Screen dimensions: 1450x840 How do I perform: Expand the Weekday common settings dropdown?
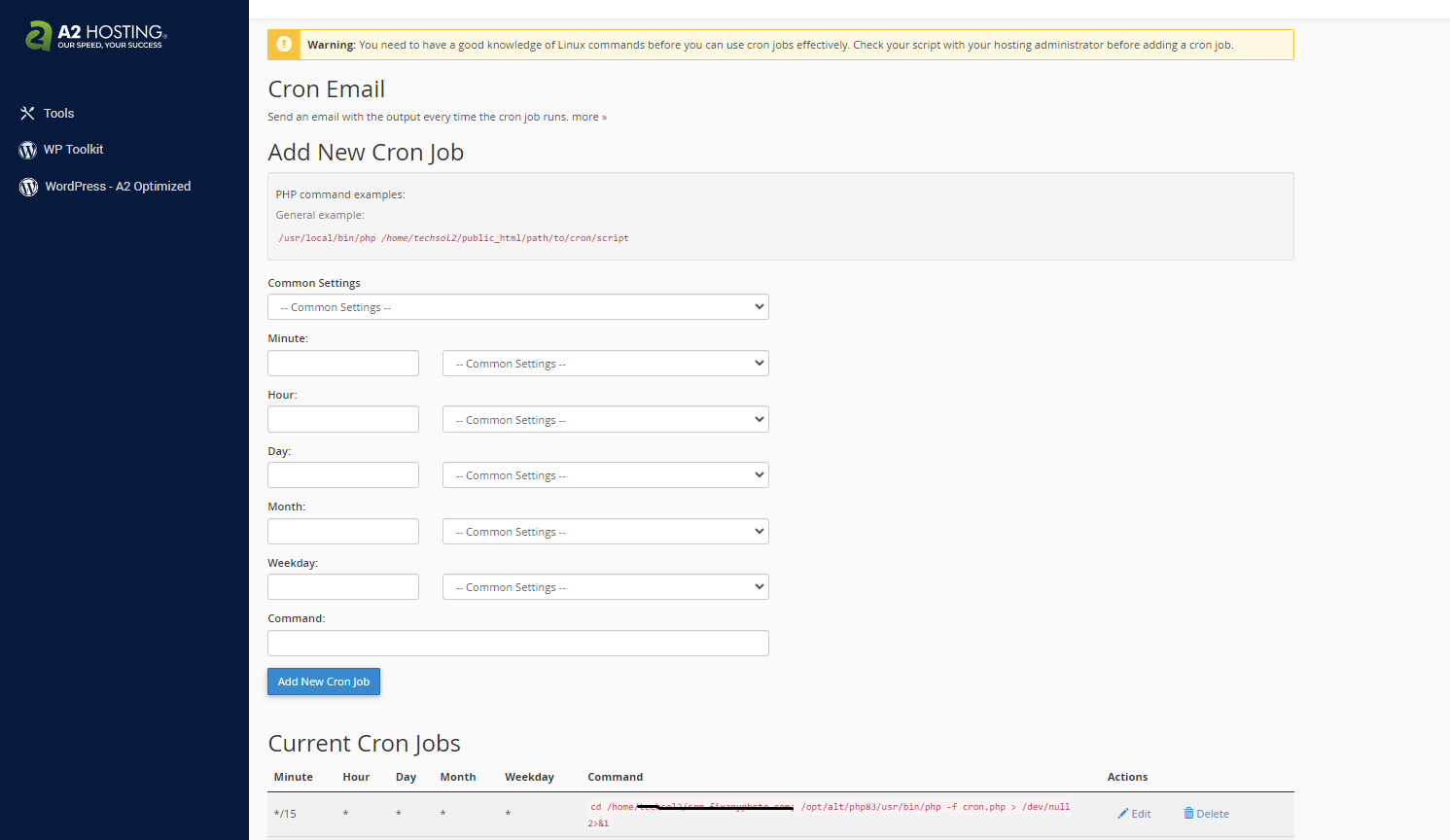point(605,587)
